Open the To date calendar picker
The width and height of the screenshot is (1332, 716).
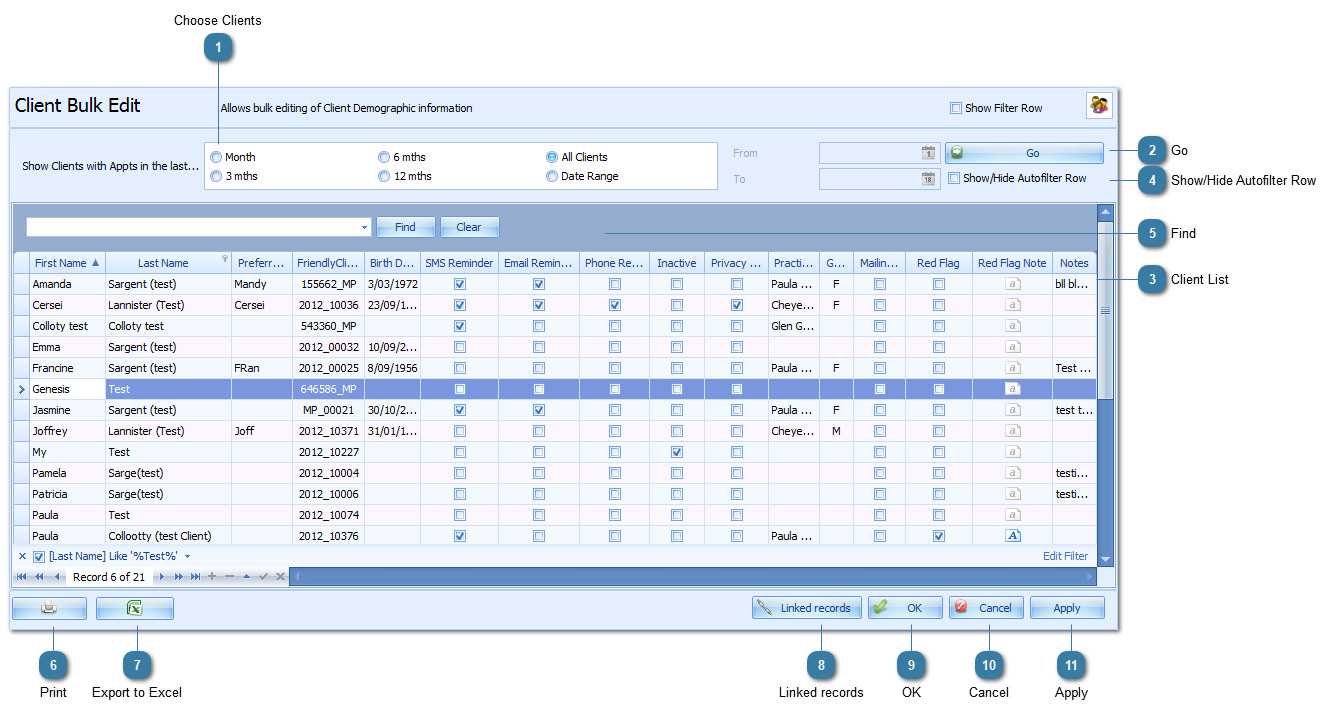coord(928,178)
